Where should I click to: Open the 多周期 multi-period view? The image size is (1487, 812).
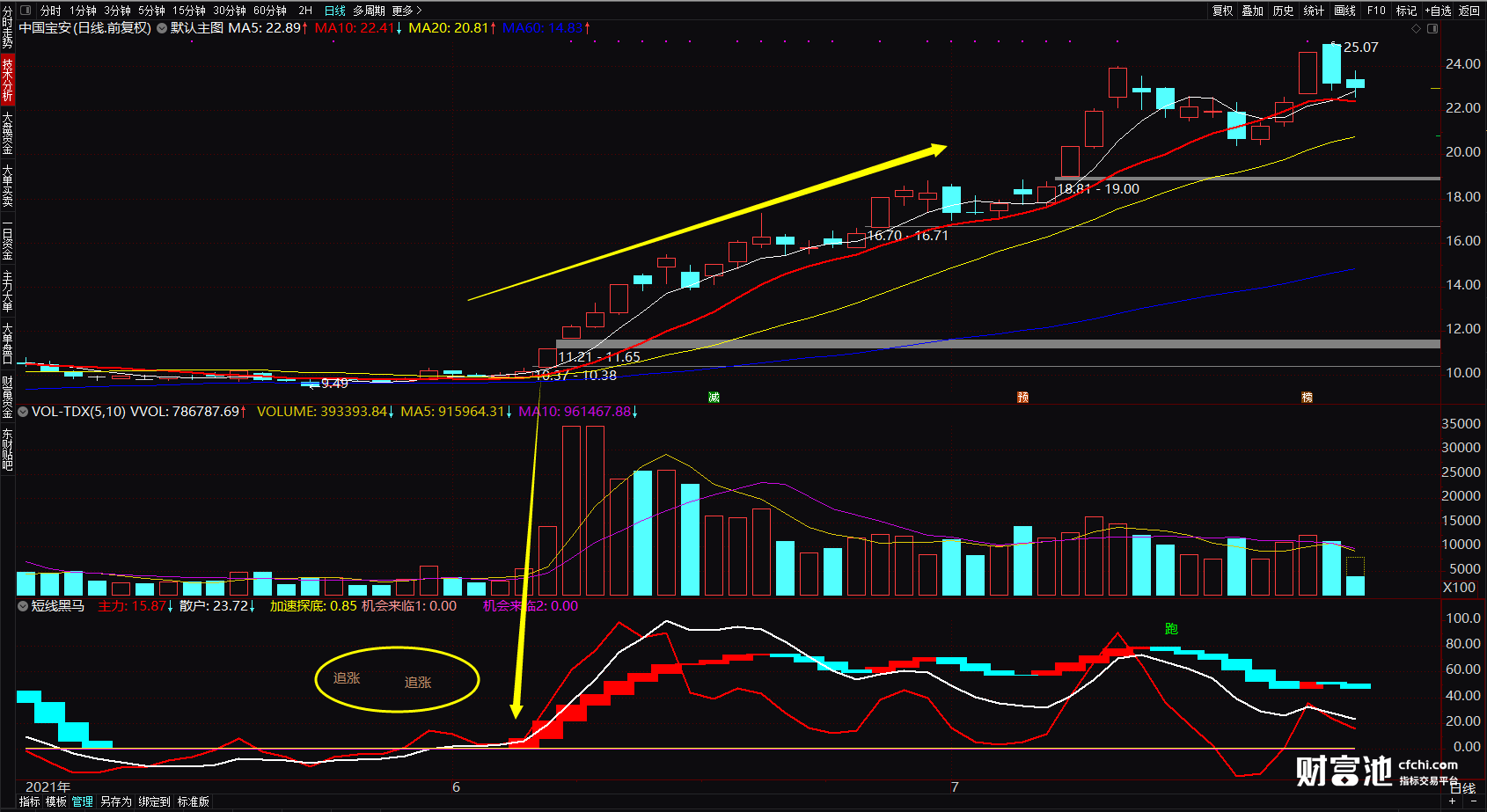pyautogui.click(x=370, y=11)
